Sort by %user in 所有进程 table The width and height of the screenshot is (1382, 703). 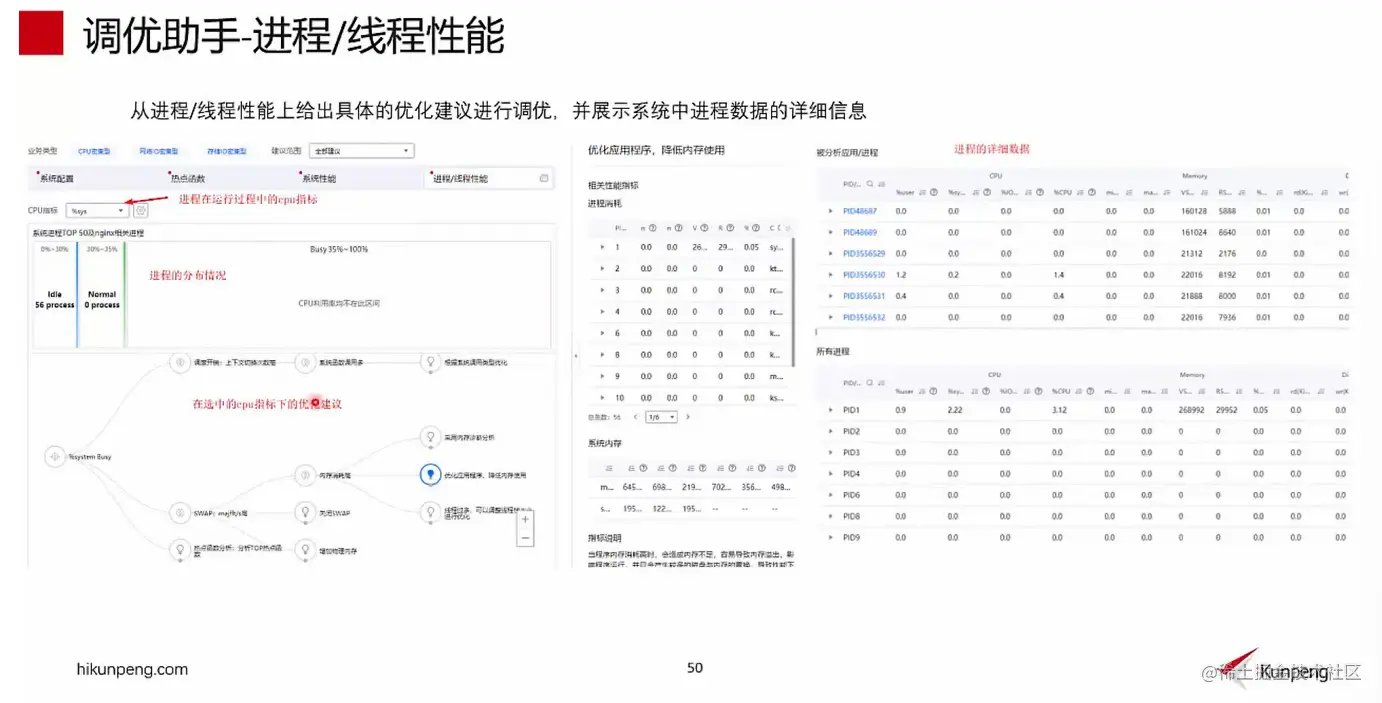[923, 391]
